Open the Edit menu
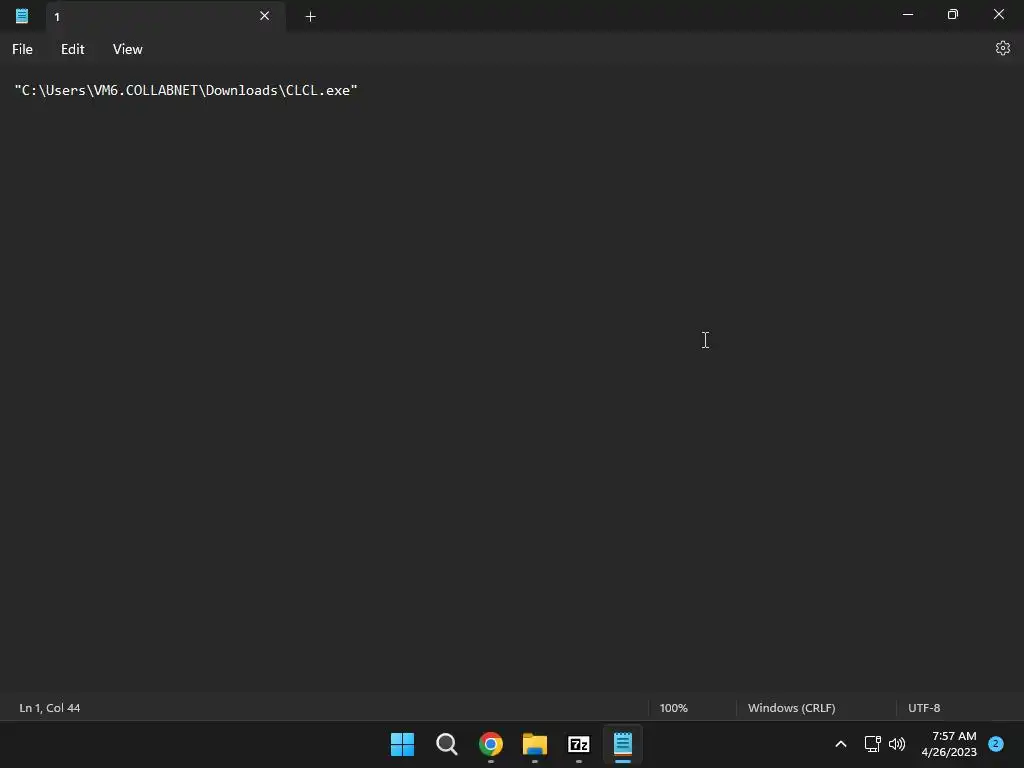The width and height of the screenshot is (1024, 768). point(72,49)
